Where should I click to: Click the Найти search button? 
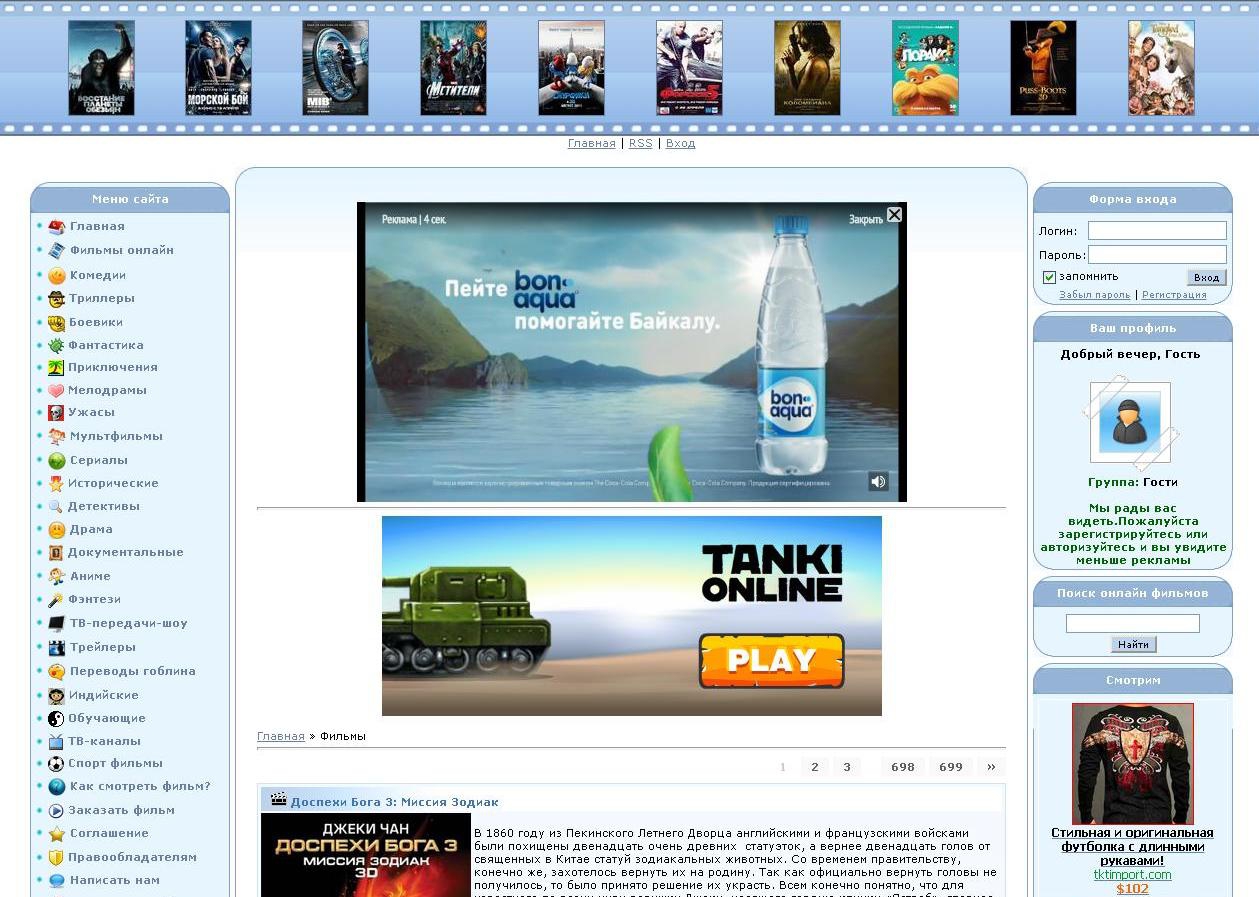1133,645
